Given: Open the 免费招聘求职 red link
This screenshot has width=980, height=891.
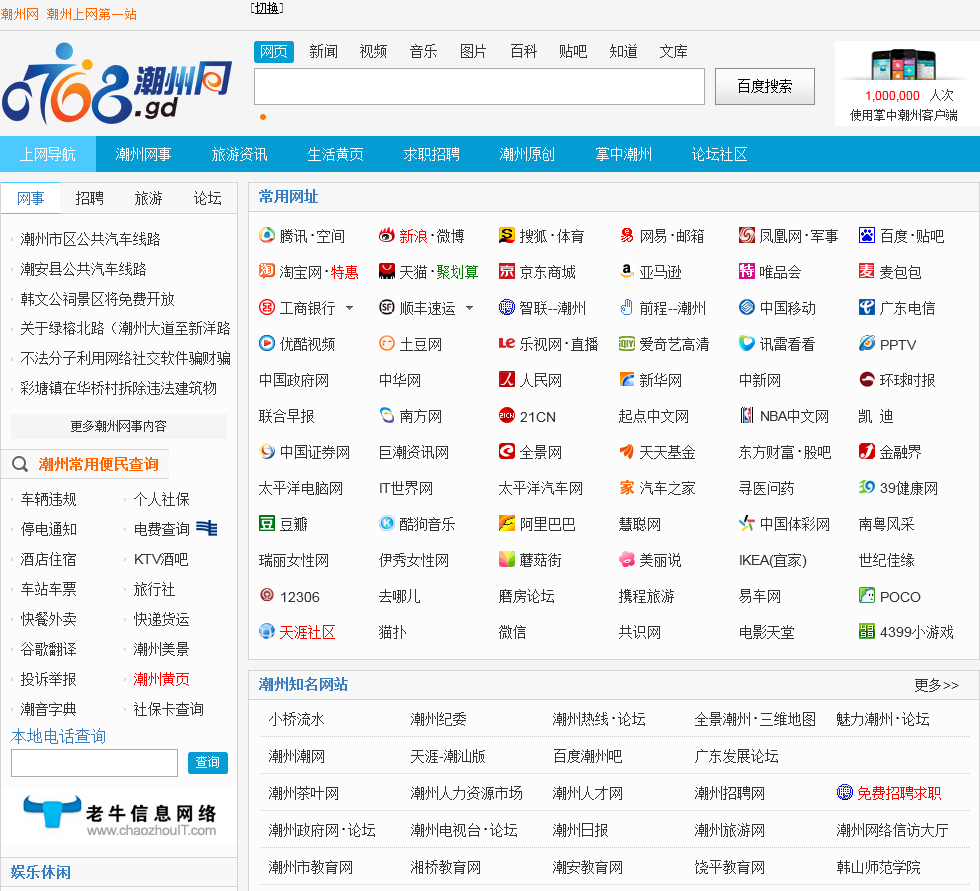Looking at the screenshot, I should (898, 793).
